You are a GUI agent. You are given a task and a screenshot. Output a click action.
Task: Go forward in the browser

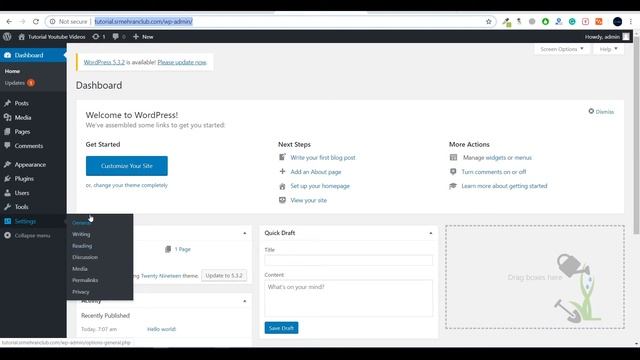(22, 22)
